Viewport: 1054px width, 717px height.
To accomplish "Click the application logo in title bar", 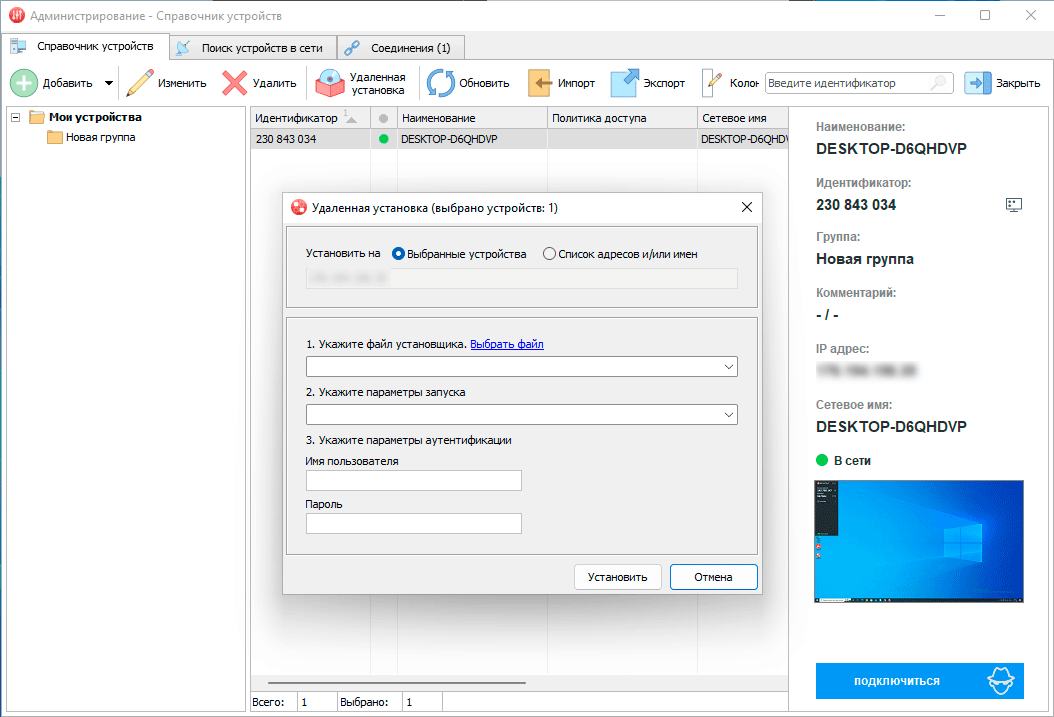I will 17,15.
